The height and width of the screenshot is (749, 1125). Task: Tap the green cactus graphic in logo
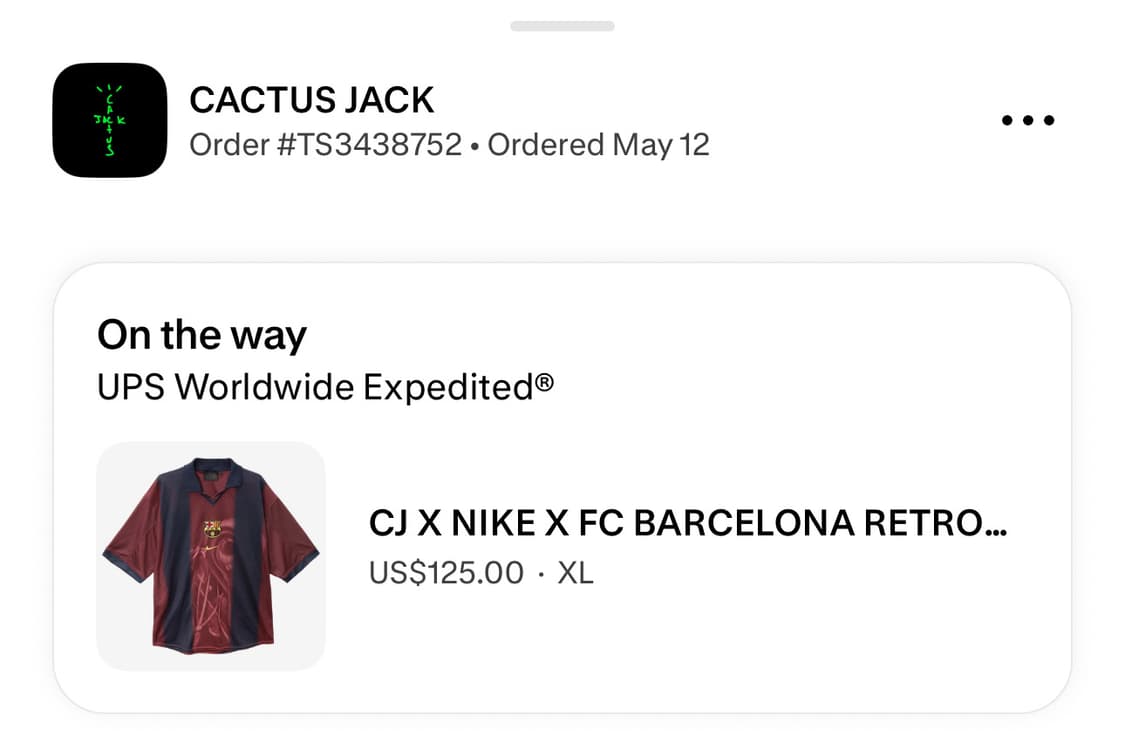click(110, 120)
